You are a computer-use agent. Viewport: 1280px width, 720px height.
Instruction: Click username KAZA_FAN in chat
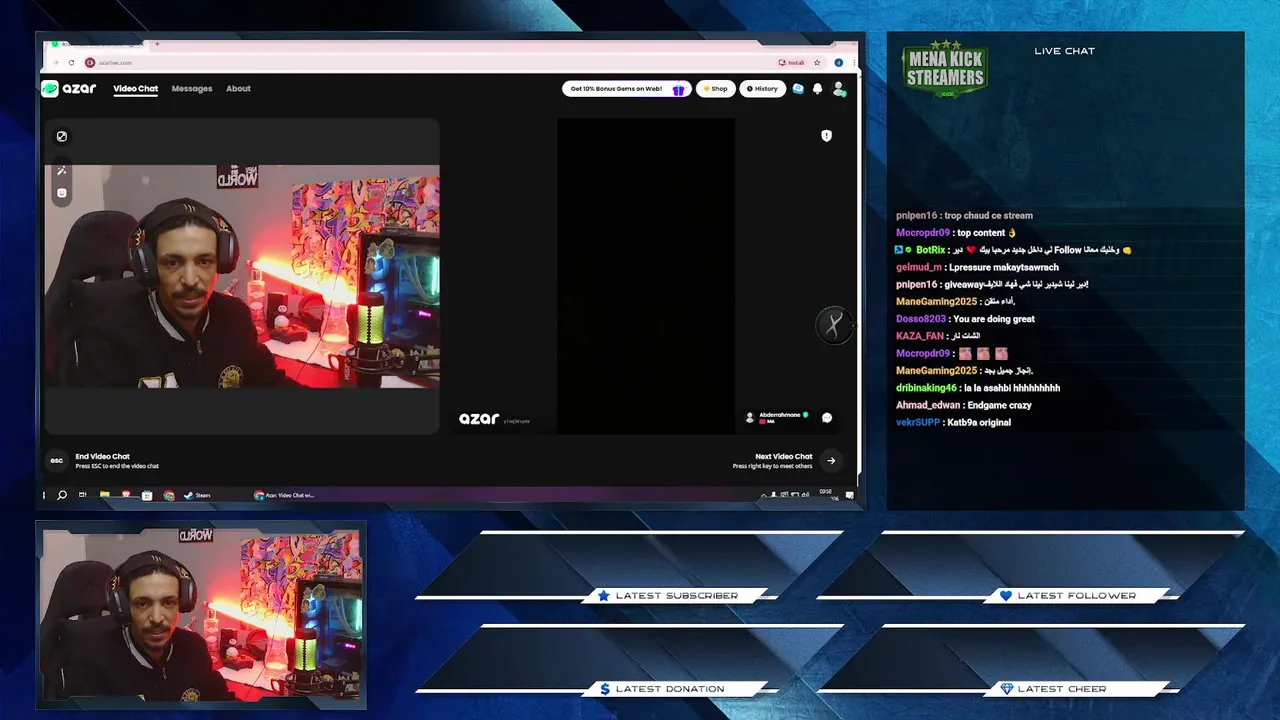tap(920, 336)
